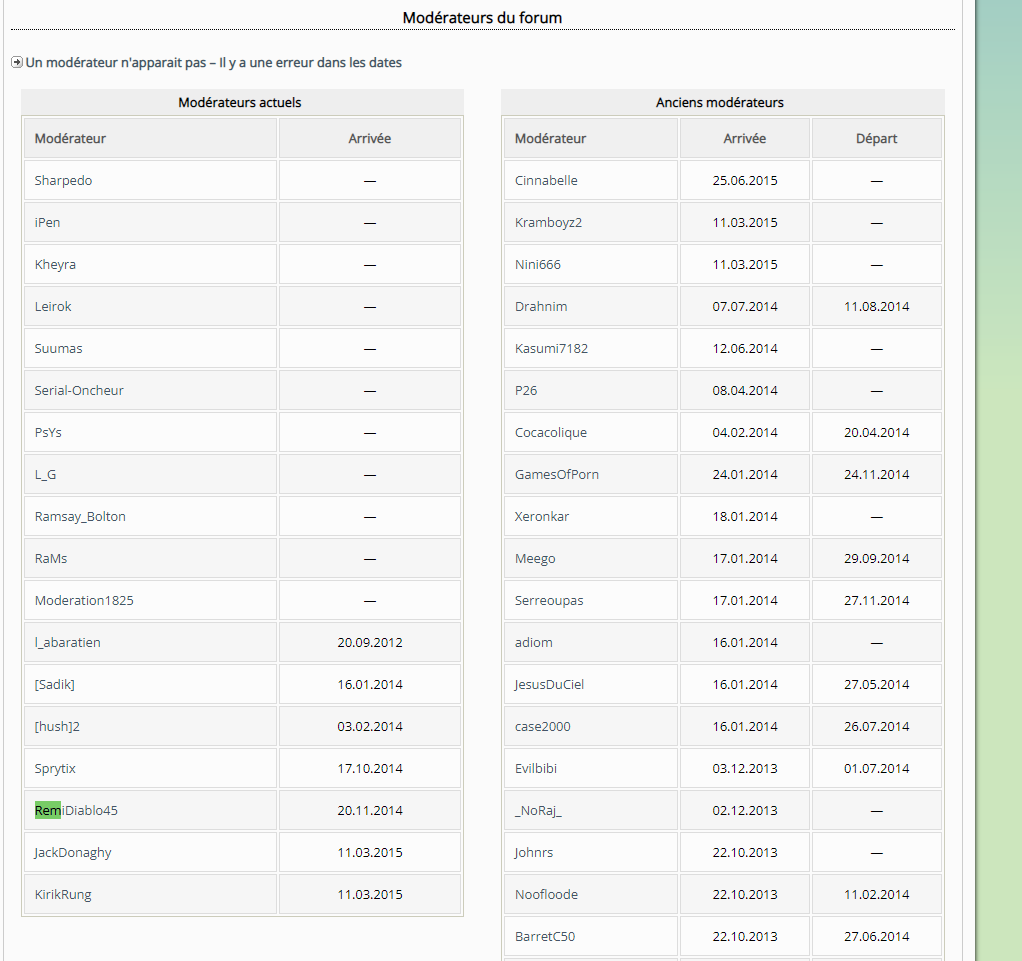Click departure date 11.08.2014

point(876,306)
